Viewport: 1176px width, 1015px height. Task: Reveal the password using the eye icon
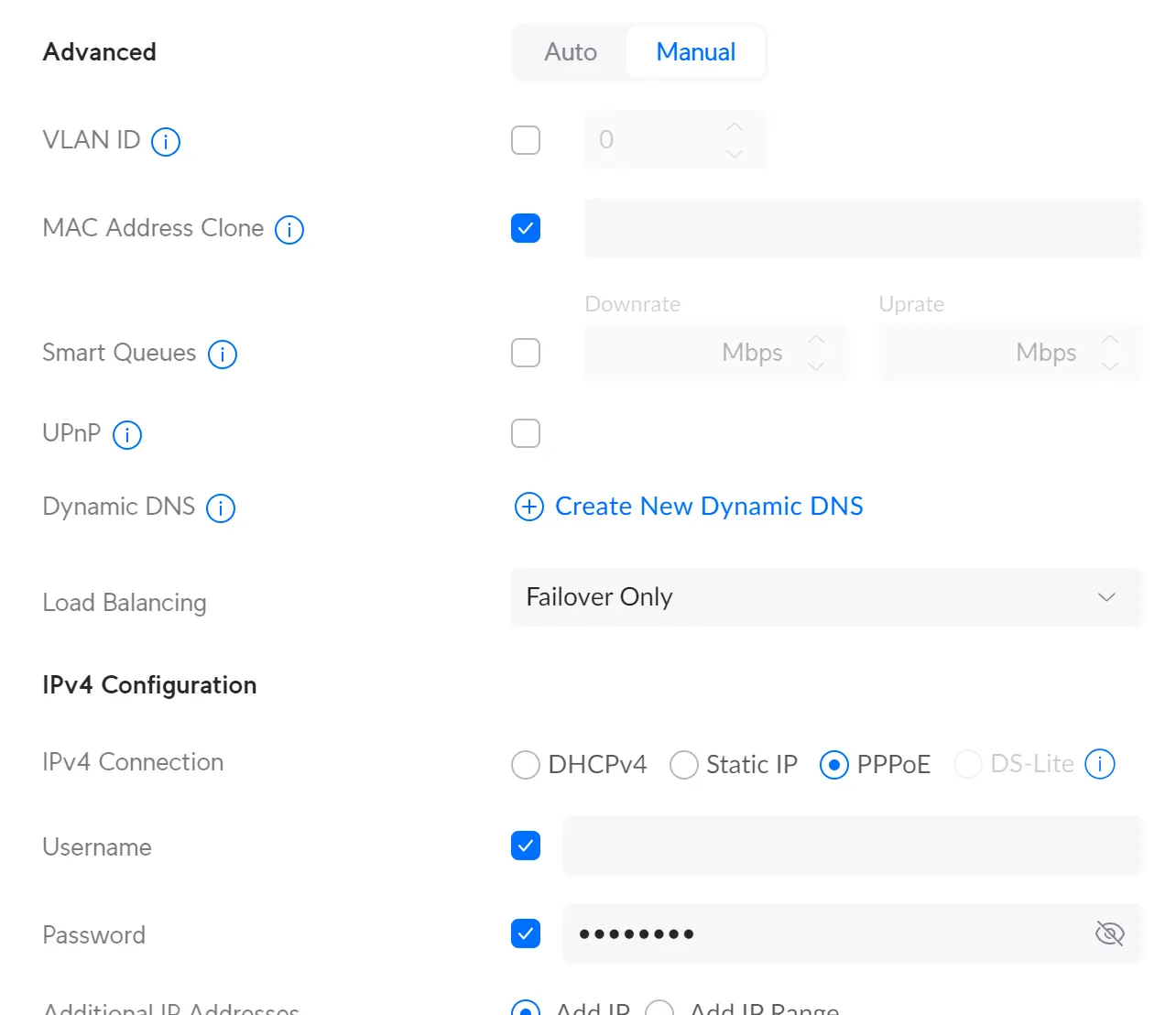tap(1109, 933)
